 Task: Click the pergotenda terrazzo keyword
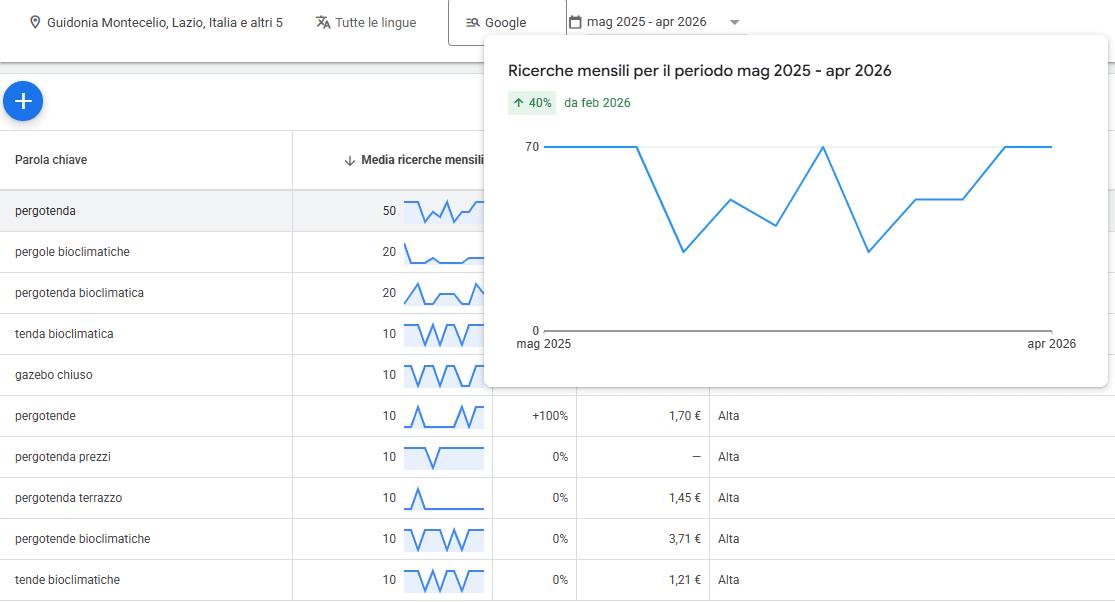[x=69, y=498]
